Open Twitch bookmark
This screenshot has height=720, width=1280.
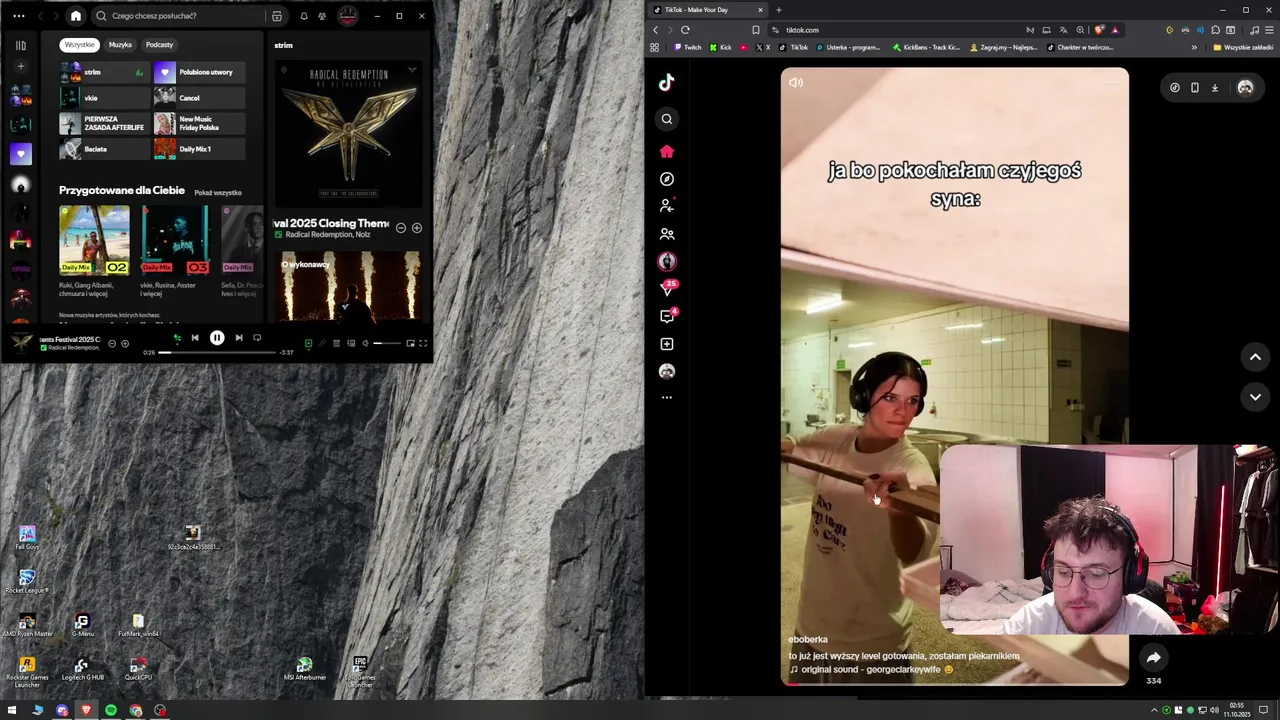coord(687,47)
